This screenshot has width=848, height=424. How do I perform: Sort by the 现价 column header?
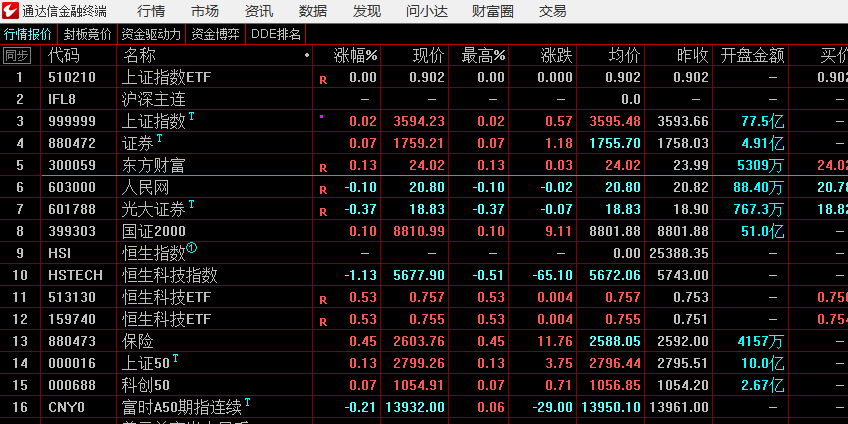(429, 55)
